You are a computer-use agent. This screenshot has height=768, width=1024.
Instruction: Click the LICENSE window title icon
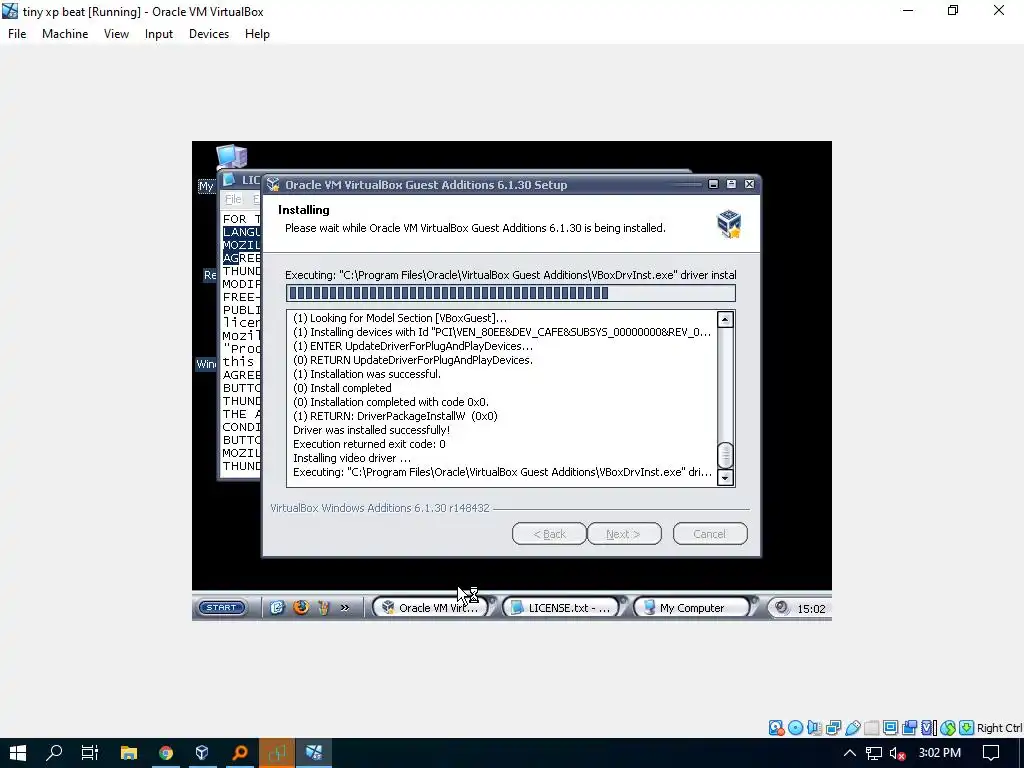[x=229, y=180]
